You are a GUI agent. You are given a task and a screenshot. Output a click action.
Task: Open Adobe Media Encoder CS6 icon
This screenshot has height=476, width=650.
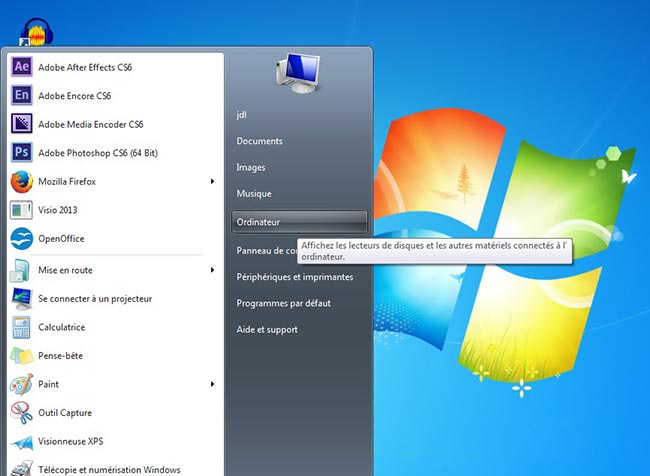click(x=22, y=124)
